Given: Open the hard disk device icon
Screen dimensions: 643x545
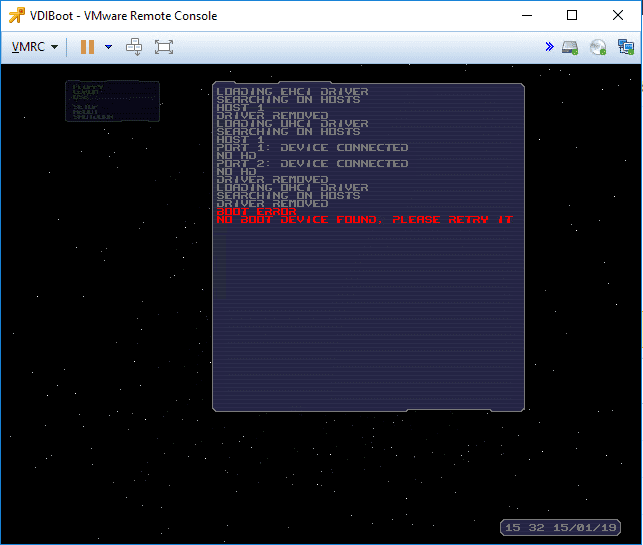Looking at the screenshot, I should pyautogui.click(x=570, y=47).
